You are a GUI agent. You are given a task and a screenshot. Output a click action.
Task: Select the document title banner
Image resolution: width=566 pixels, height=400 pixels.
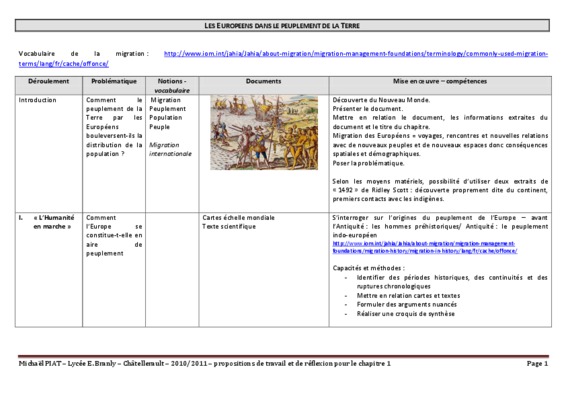[x=282, y=26]
